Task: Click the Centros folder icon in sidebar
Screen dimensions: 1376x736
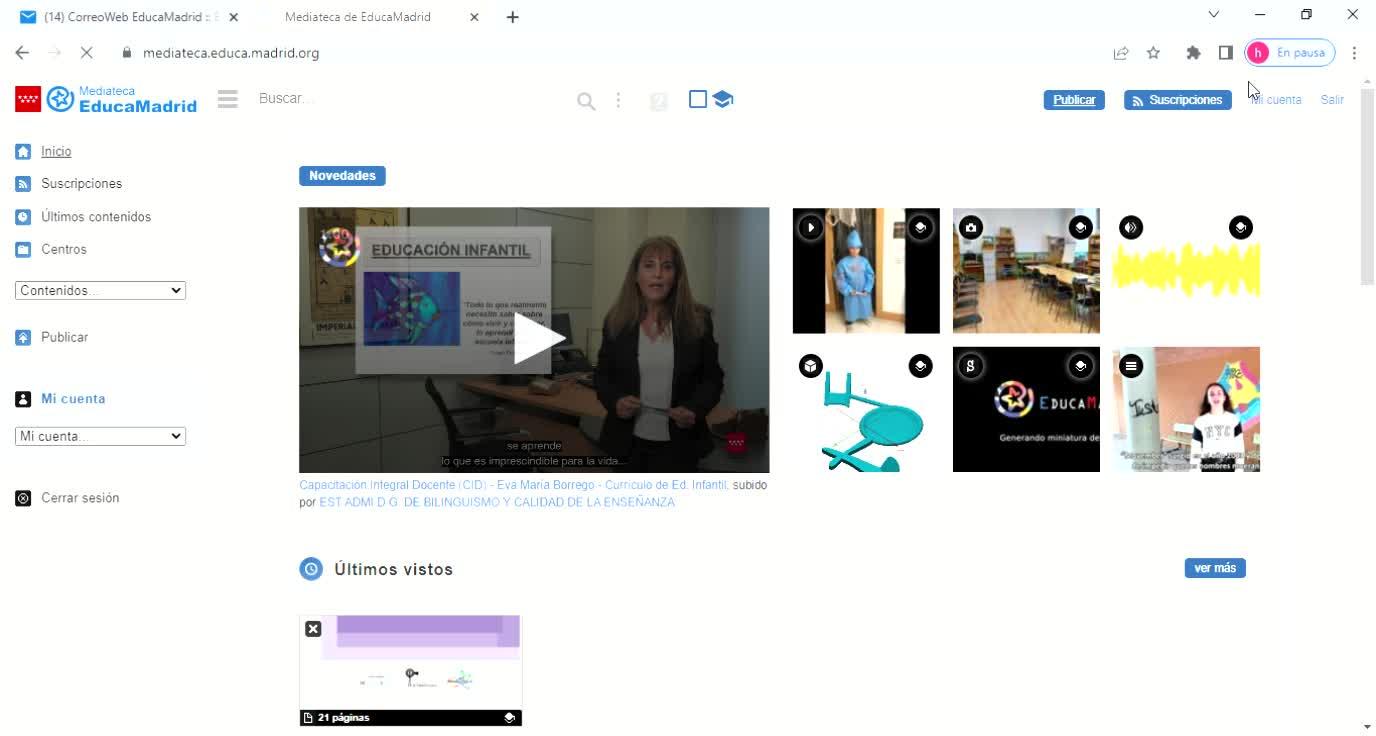Action: pos(23,250)
